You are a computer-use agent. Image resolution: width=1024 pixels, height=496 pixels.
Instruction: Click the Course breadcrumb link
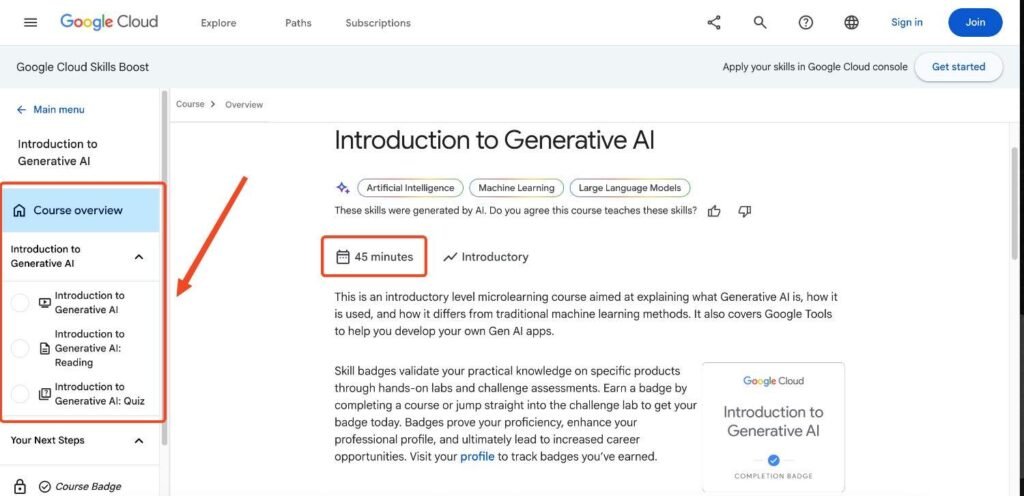click(190, 104)
